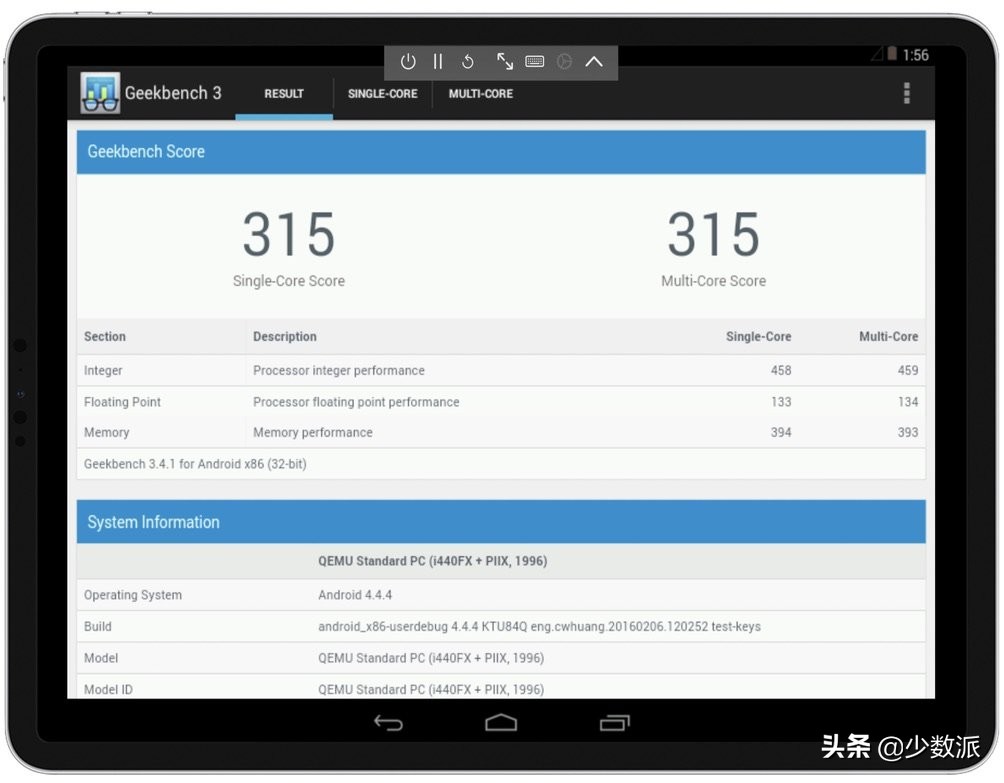Click the Geekbench 3 app icon

pyautogui.click(x=100, y=93)
